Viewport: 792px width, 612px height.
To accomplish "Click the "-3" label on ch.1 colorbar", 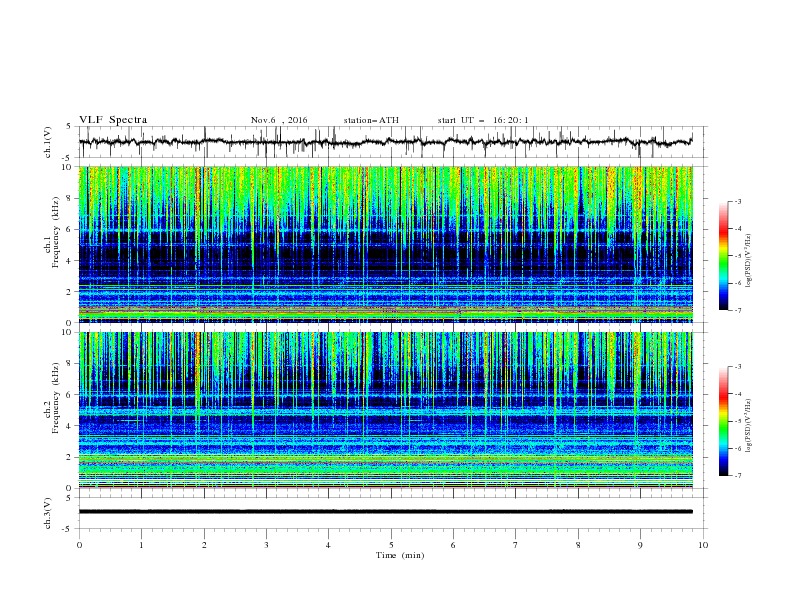I will tap(737, 201).
